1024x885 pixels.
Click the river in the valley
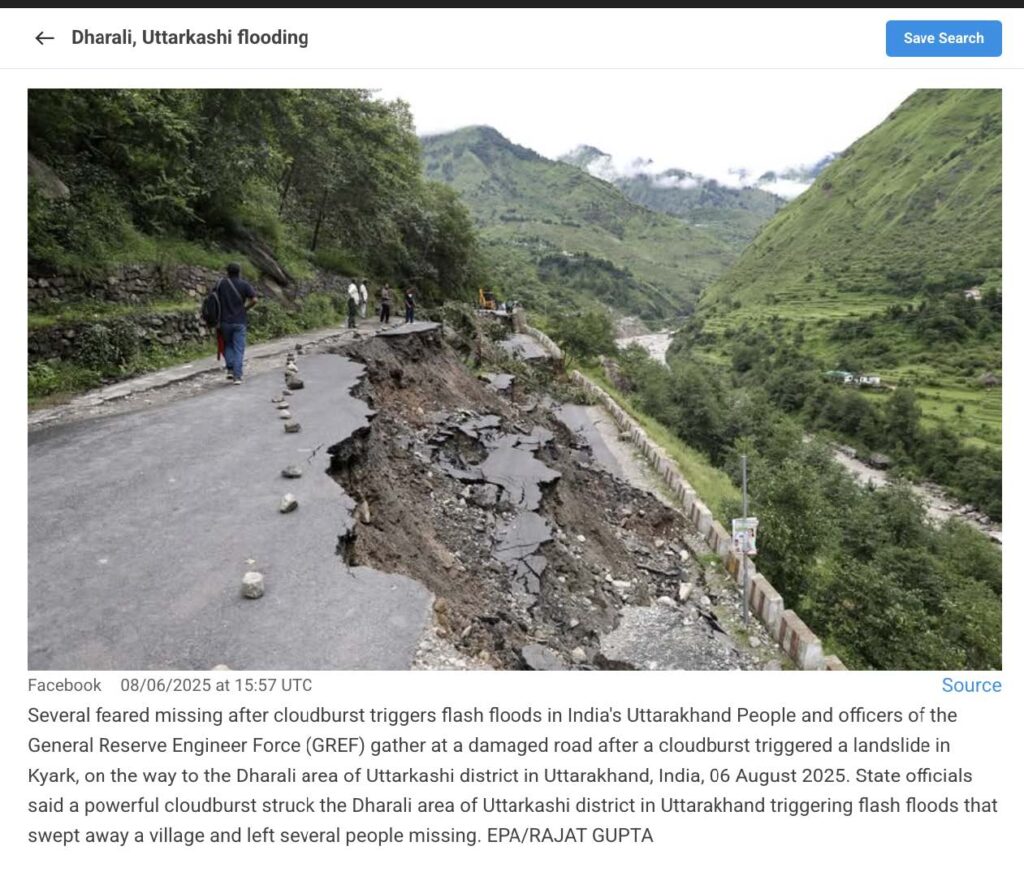tap(646, 344)
